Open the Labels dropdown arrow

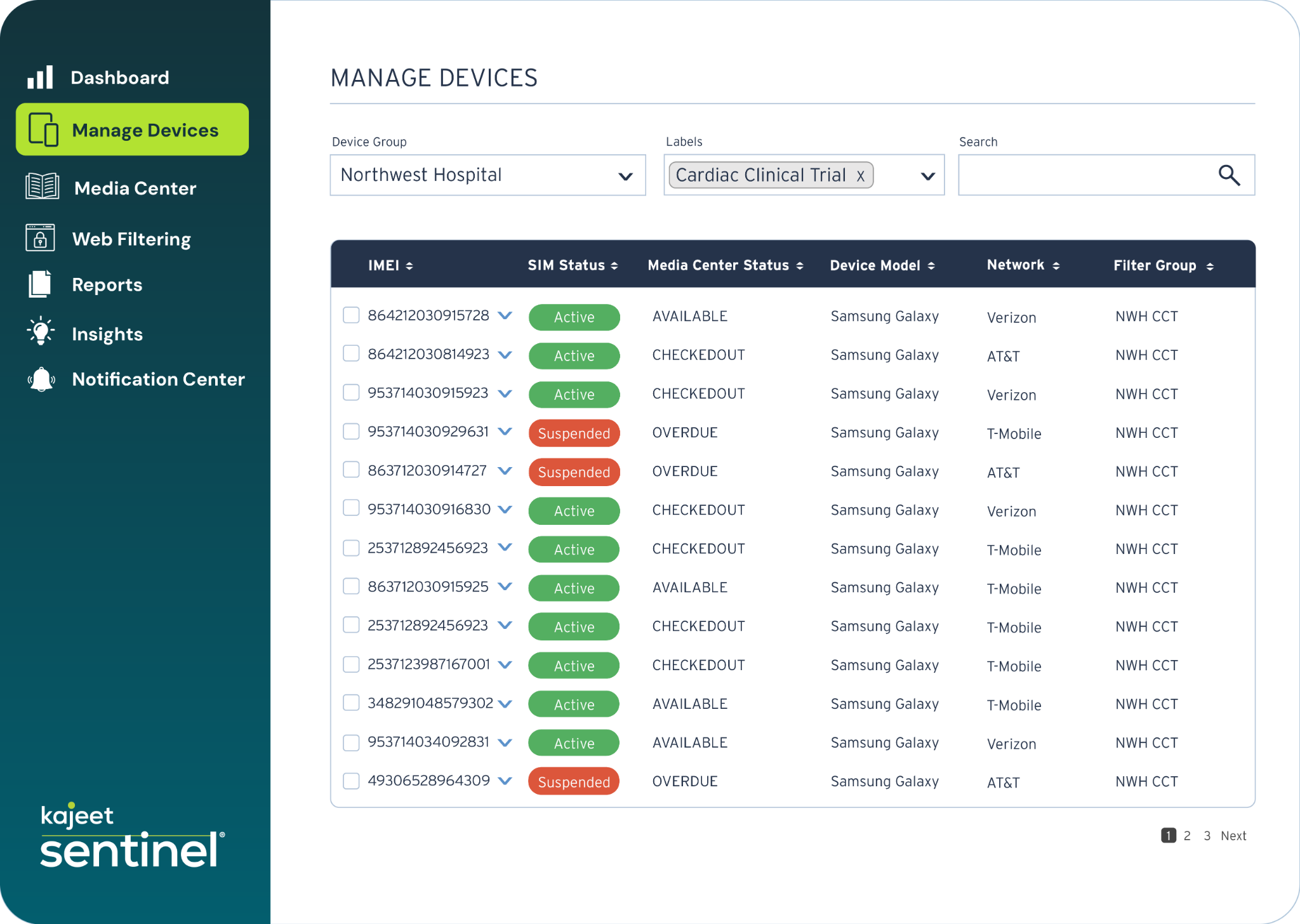pyautogui.click(x=927, y=176)
